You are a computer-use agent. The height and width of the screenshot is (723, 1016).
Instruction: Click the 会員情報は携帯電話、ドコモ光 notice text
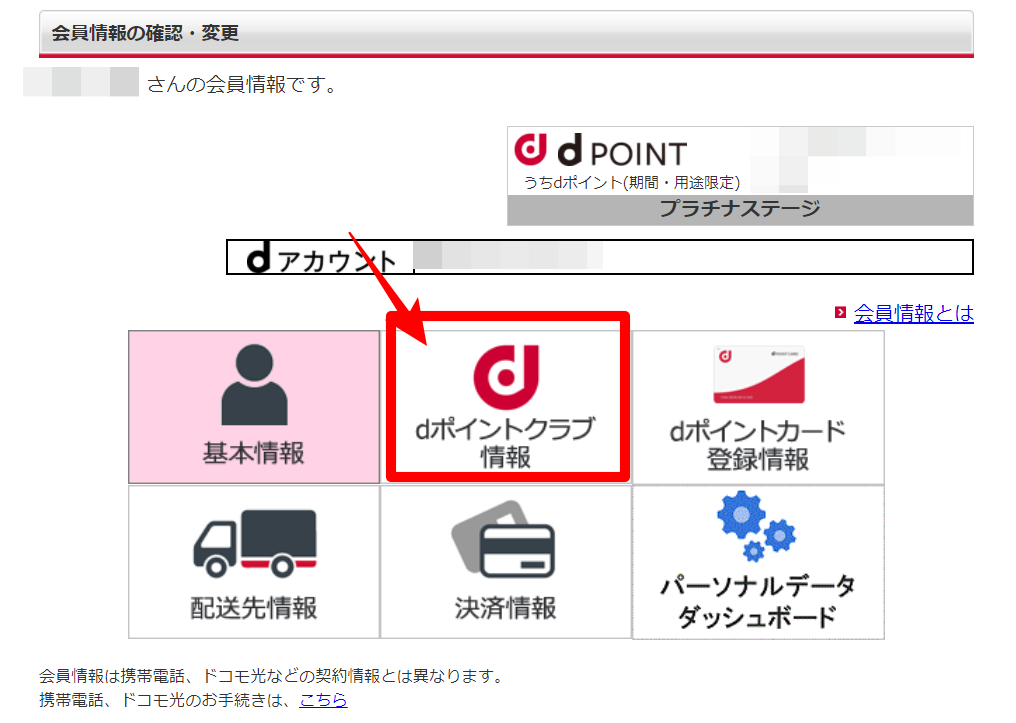273,676
